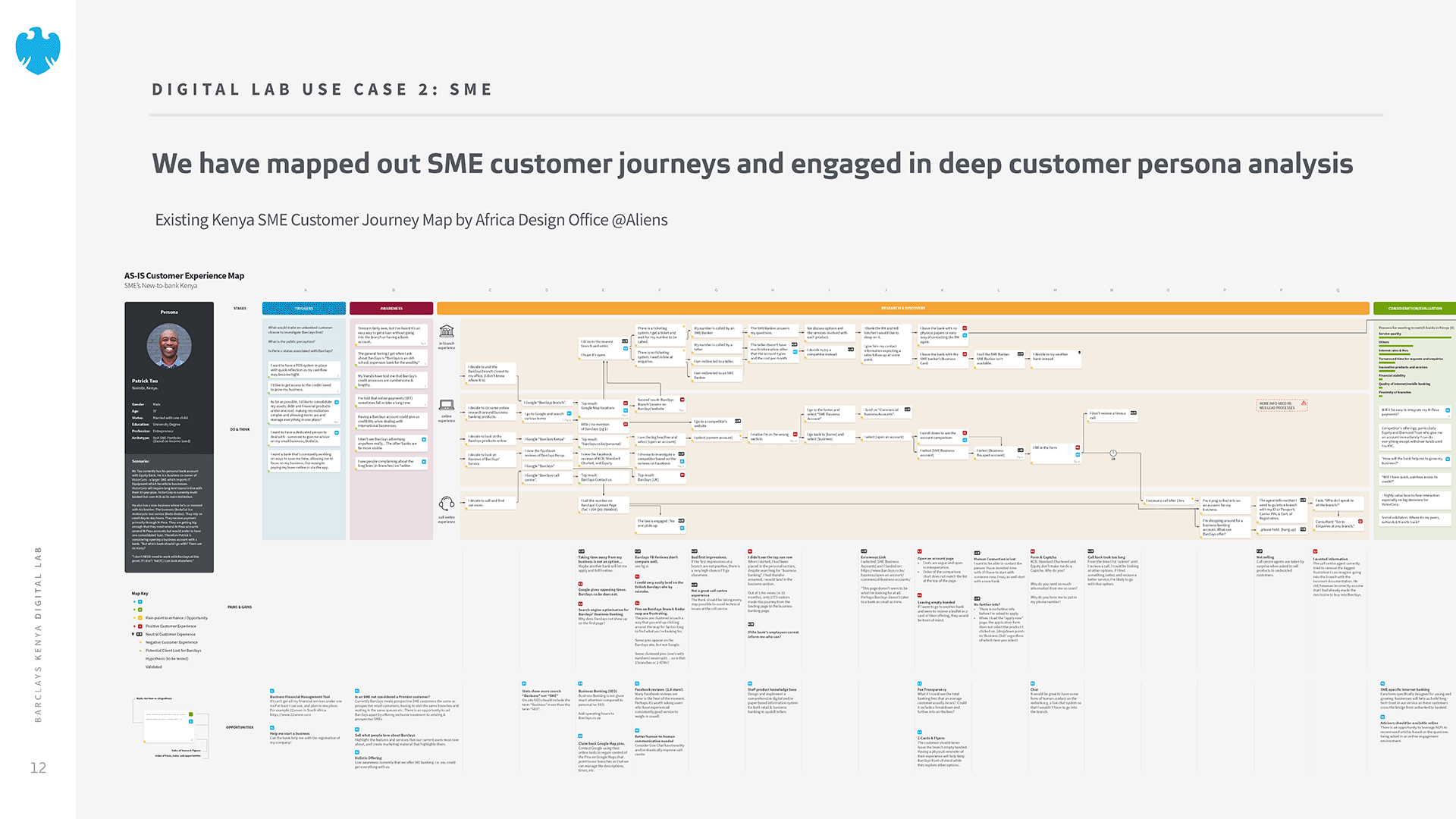
Task: Click the Patrick Tau name label
Action: (x=145, y=381)
